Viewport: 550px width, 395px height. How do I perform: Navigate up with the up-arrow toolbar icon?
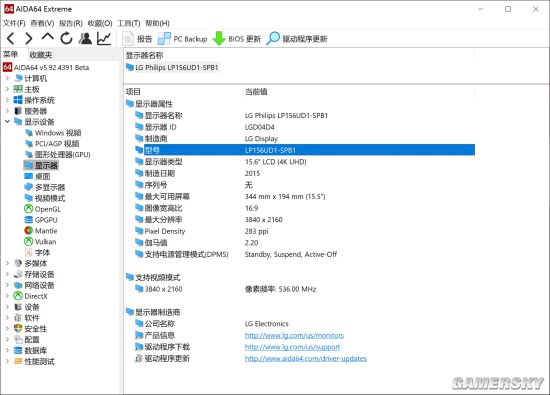pos(47,38)
